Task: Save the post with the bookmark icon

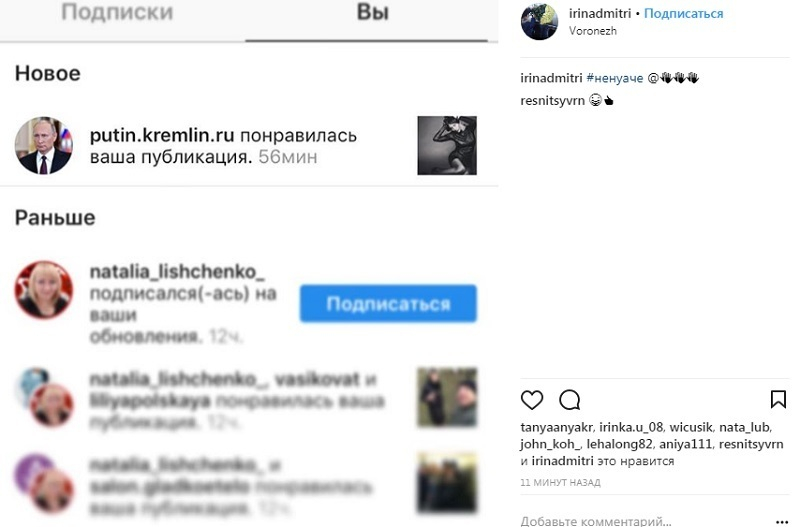Action: 778,399
